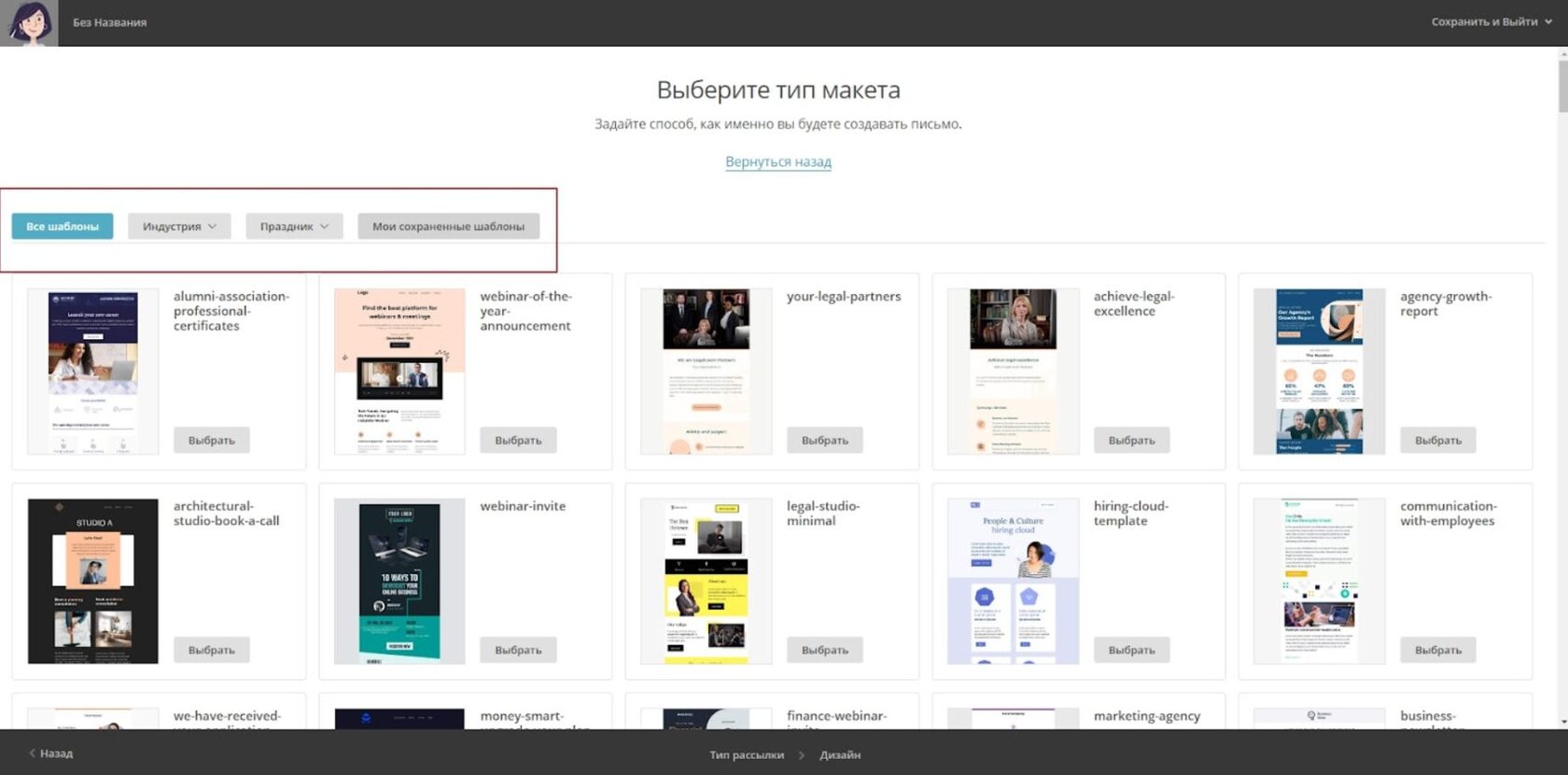Screen dimensions: 1568x775
Task: Open the agency-growth-report thumbnail
Action: click(x=1320, y=372)
